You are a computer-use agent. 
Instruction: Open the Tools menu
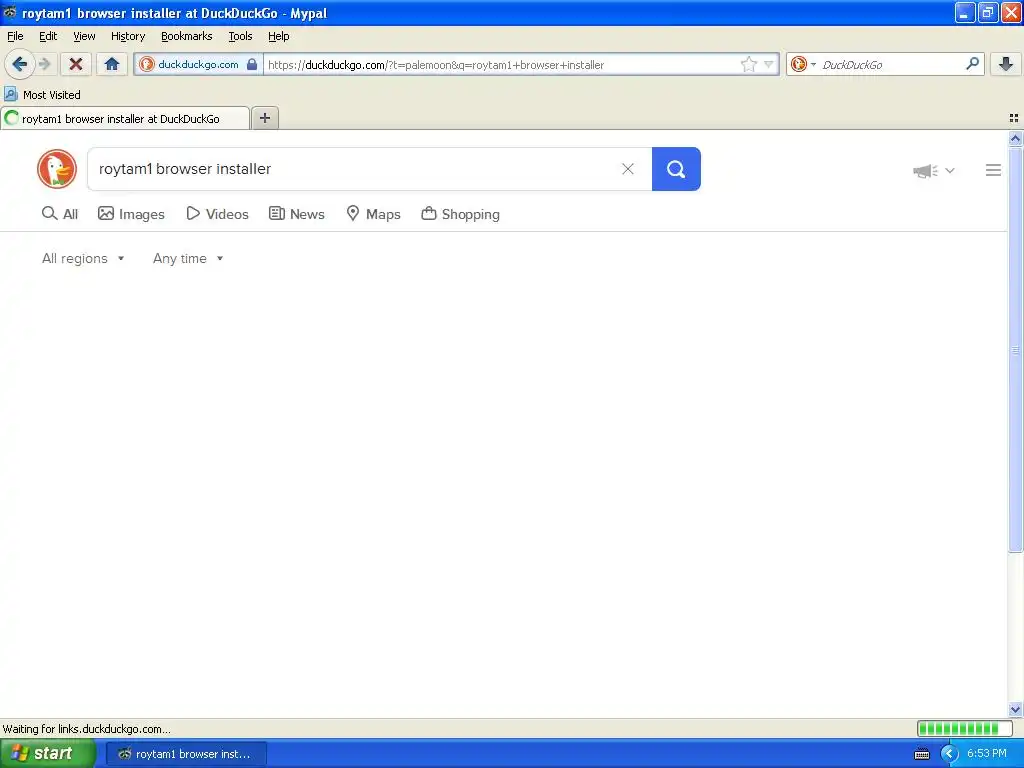(240, 36)
